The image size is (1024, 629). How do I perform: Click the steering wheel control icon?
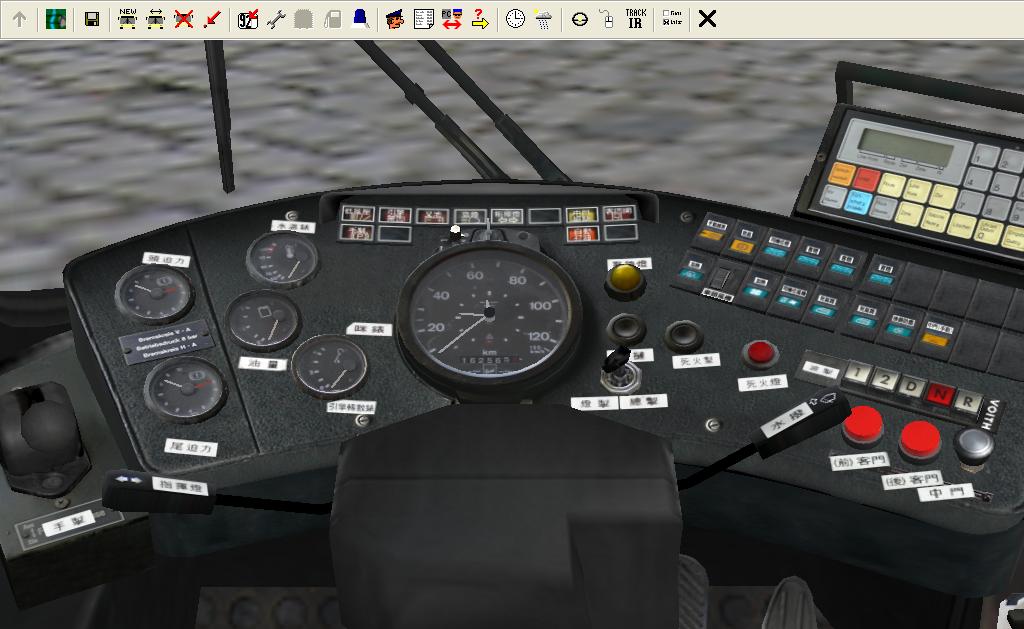(579, 20)
